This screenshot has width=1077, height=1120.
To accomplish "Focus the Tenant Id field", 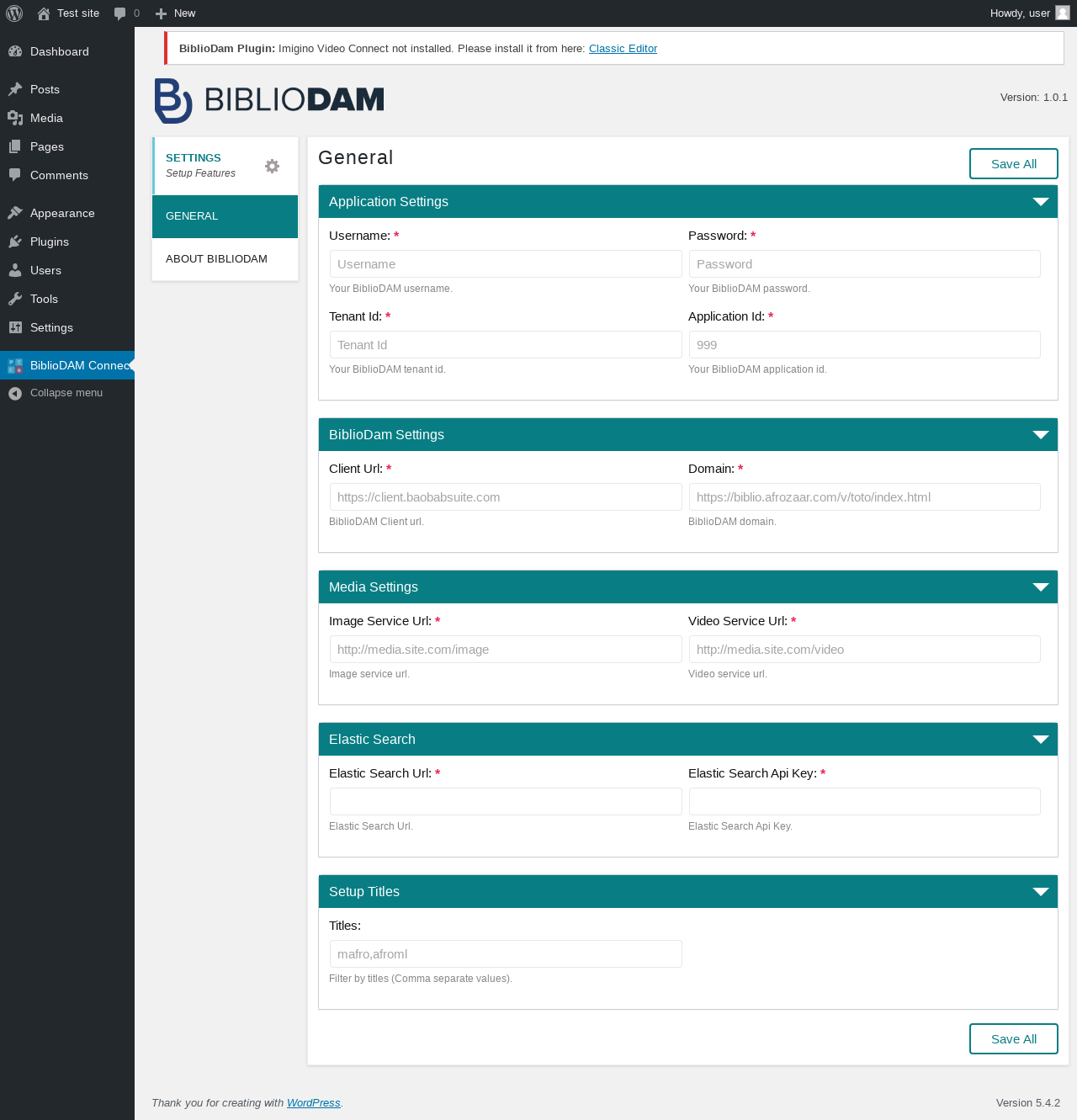I will coord(506,345).
